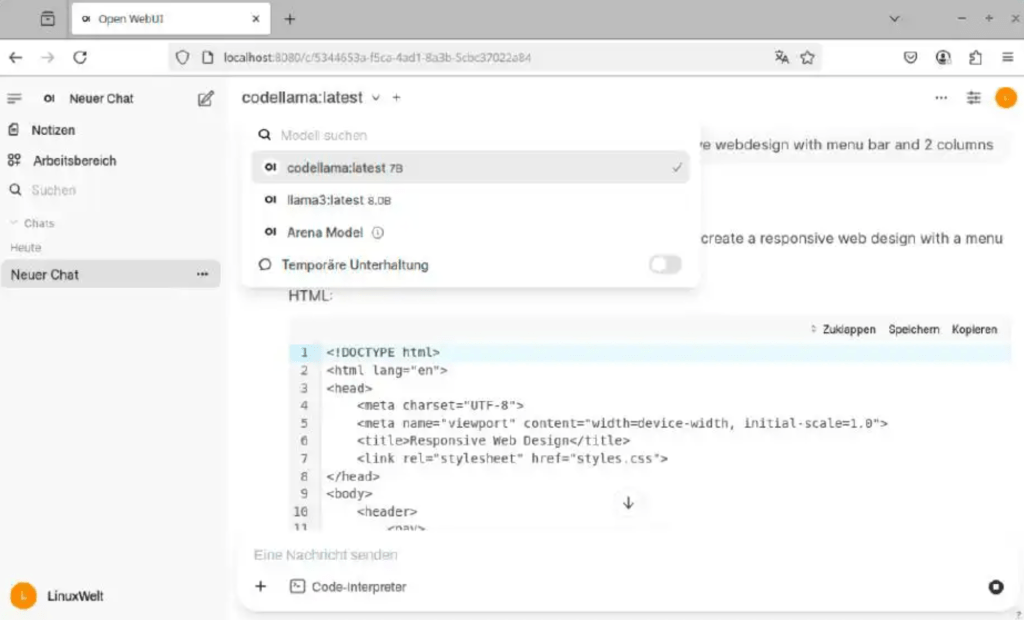Click Kopieren to copy the code

click(973, 329)
